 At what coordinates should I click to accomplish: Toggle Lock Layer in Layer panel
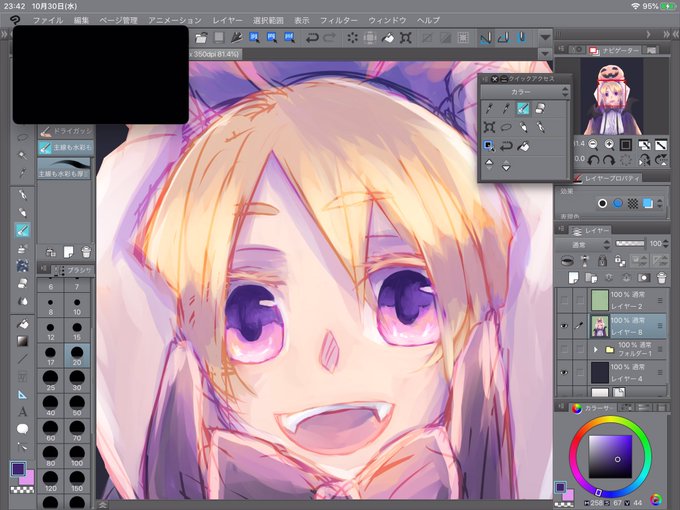point(602,261)
